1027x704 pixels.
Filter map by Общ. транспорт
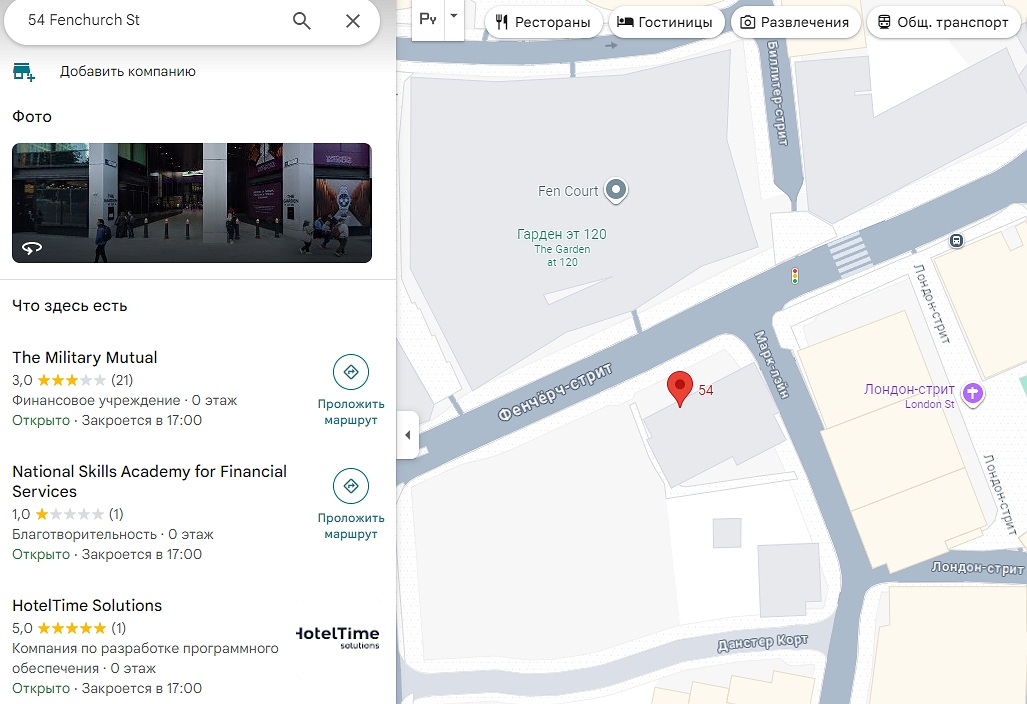(943, 22)
